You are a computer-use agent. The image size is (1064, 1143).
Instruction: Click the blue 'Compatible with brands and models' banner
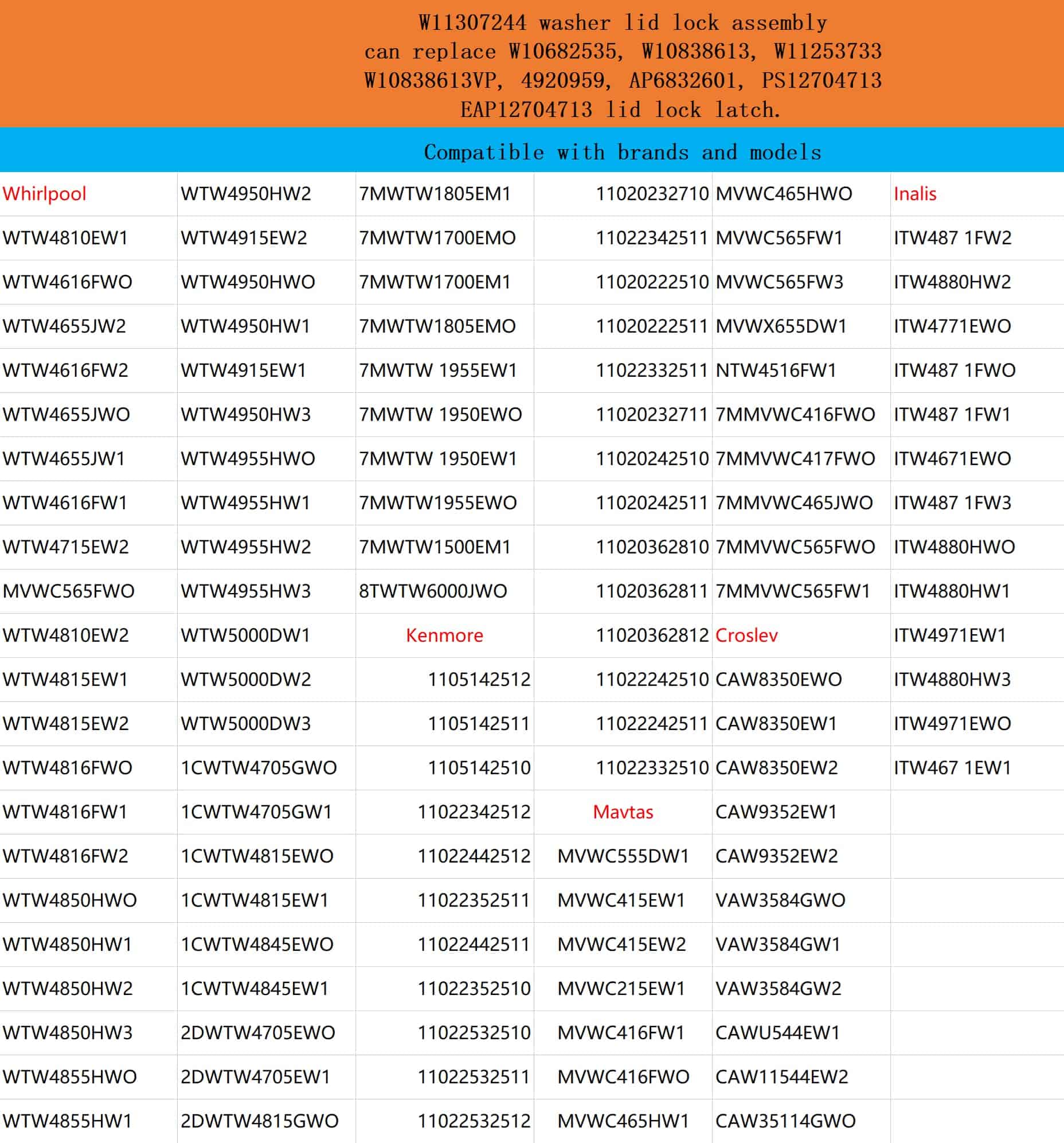[623, 153]
